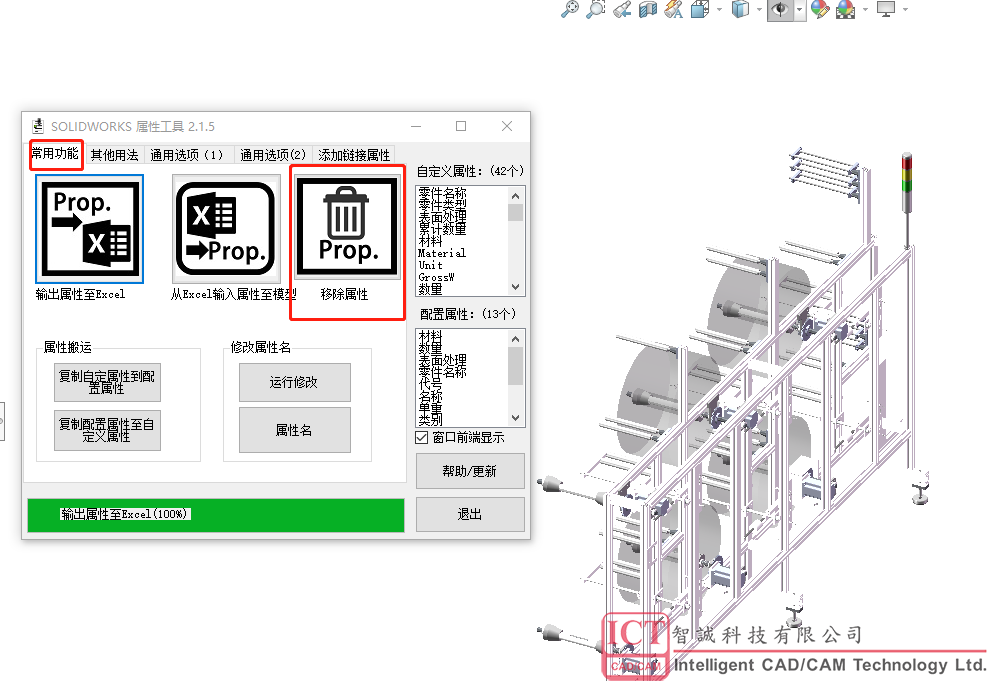The width and height of the screenshot is (996, 681).
Task: Select the 通用选项 (1) tab
Action: coord(187,155)
